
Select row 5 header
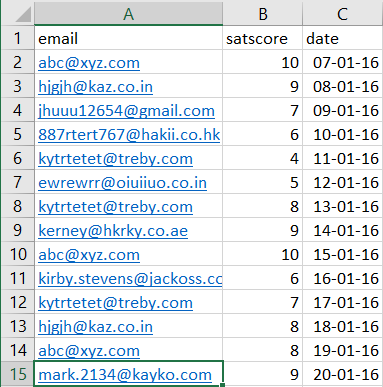point(18,134)
